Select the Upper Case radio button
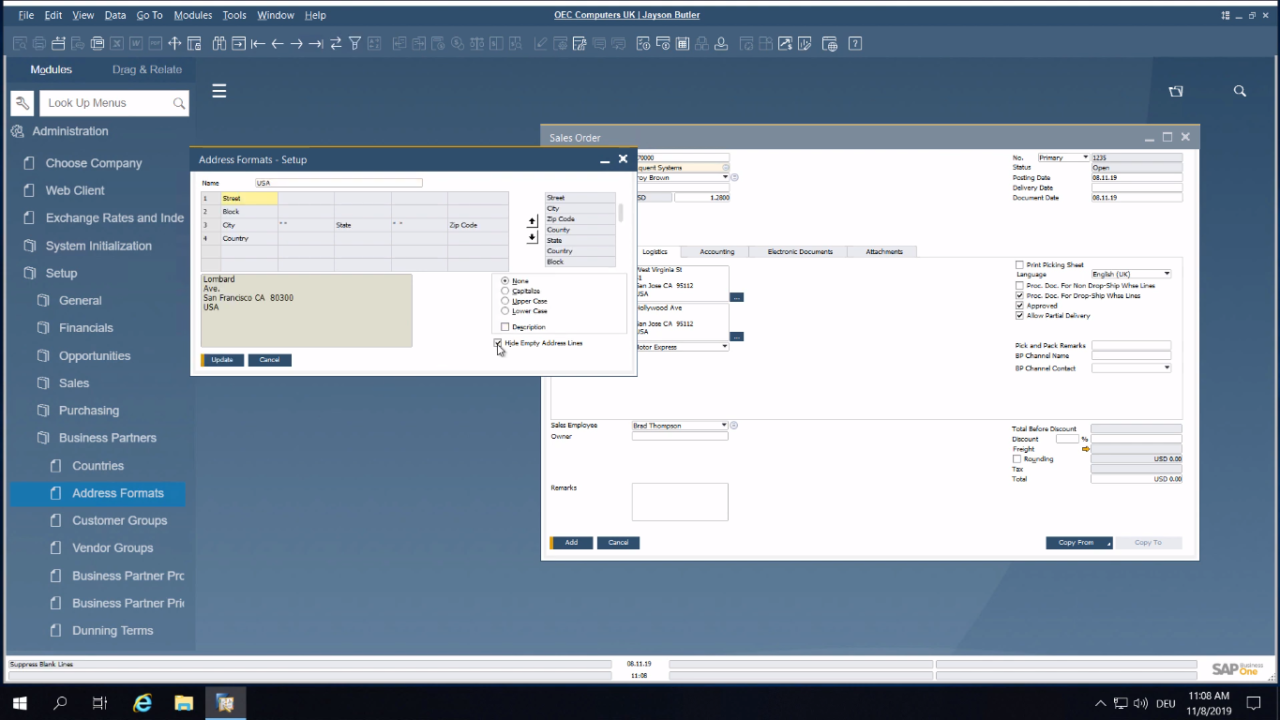 [x=505, y=301]
